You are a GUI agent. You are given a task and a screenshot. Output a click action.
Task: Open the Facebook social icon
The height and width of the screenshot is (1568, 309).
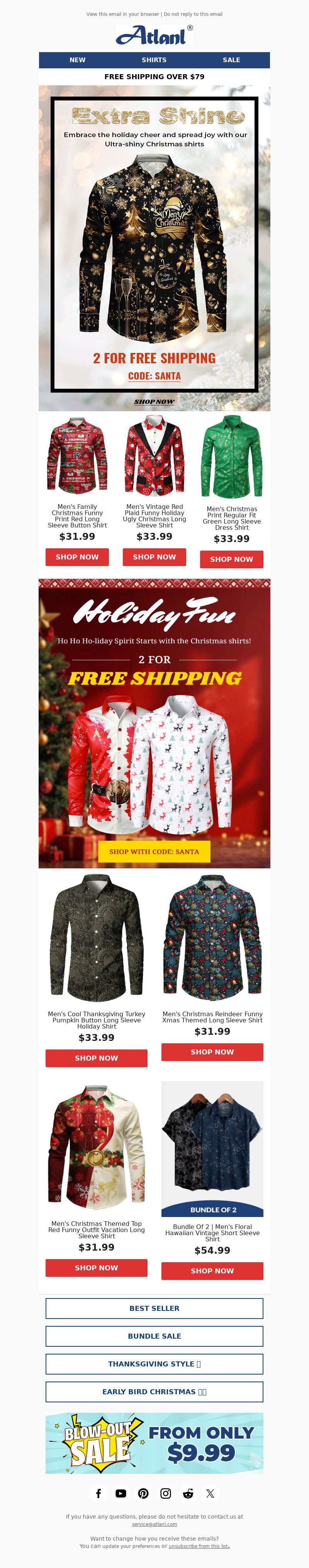tap(99, 1493)
